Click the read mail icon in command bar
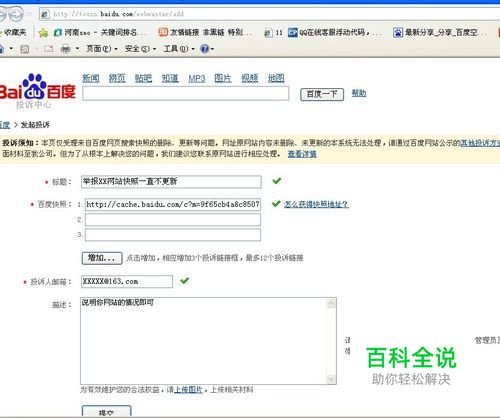500x418 pixels. [49, 49]
